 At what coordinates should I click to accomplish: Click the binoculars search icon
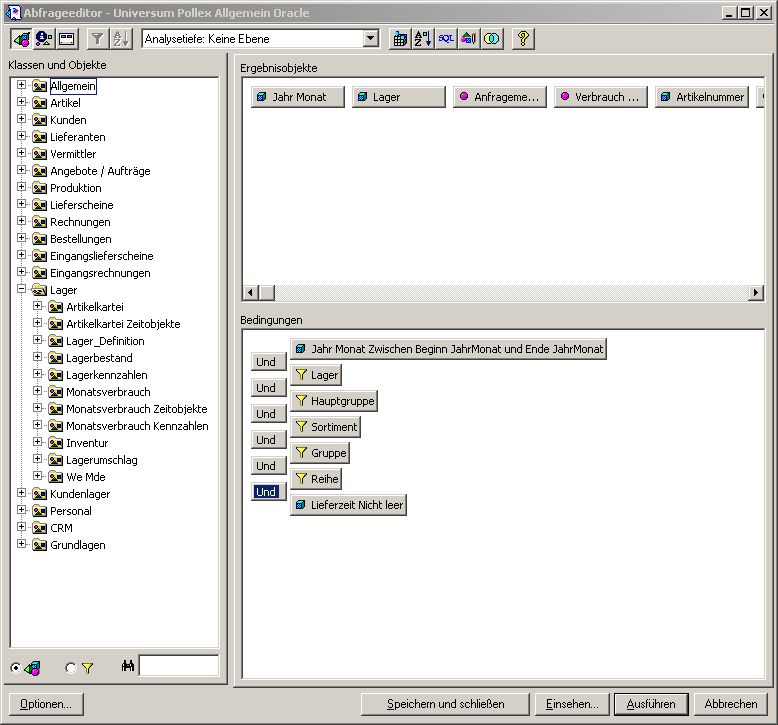[x=128, y=666]
